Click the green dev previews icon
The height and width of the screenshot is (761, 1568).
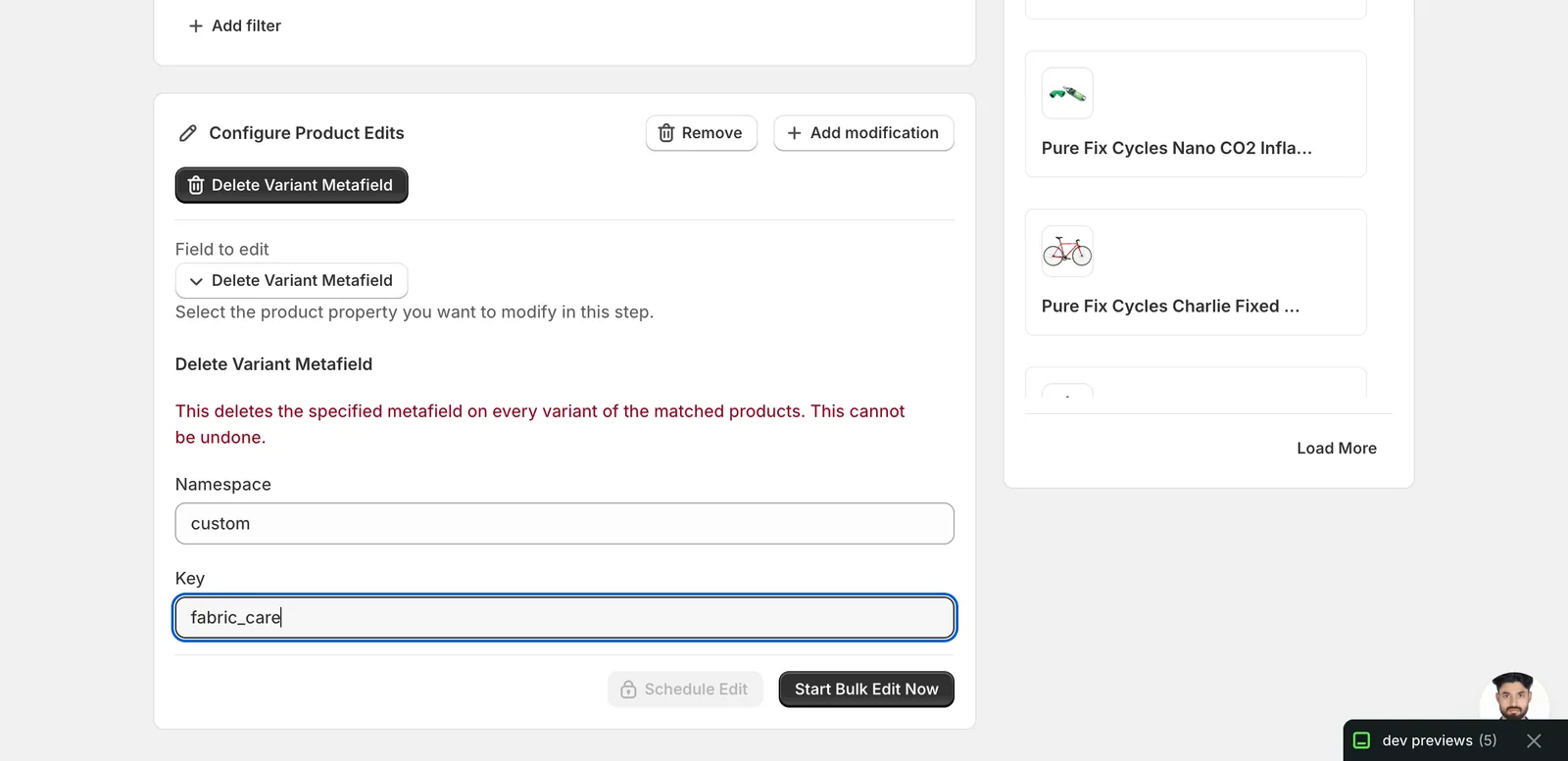point(1361,740)
